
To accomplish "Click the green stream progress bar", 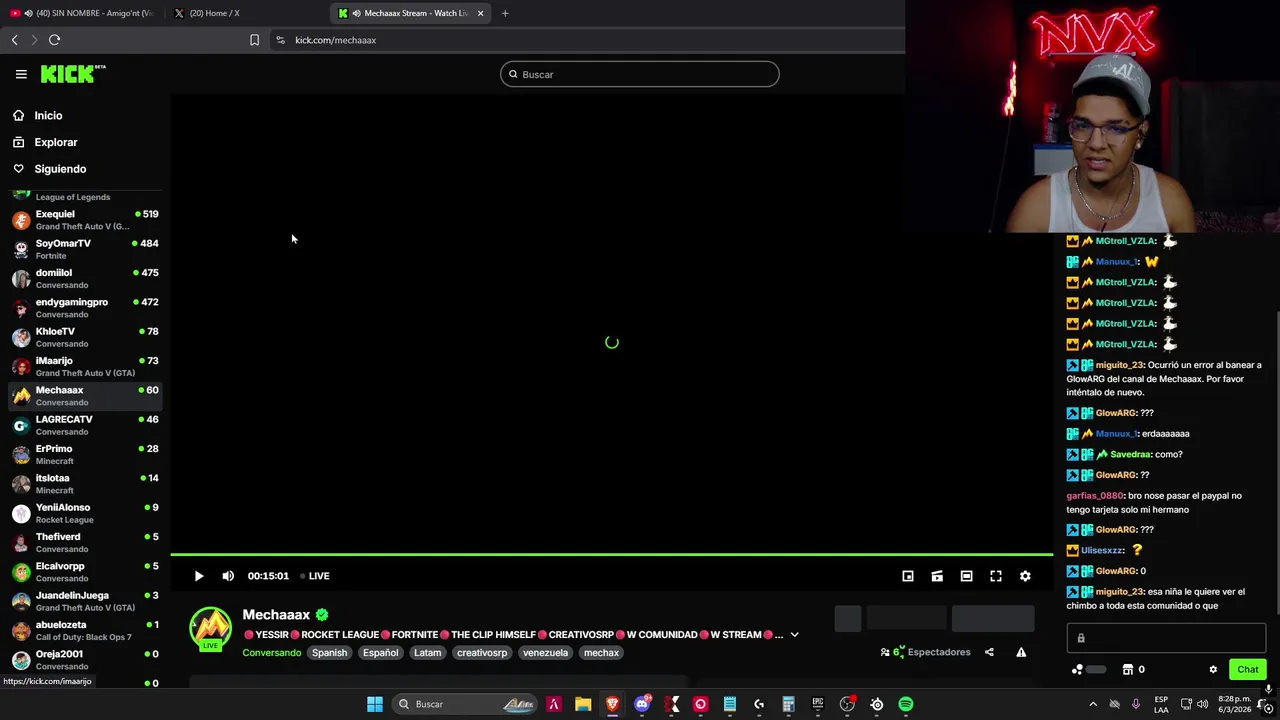I will point(611,554).
